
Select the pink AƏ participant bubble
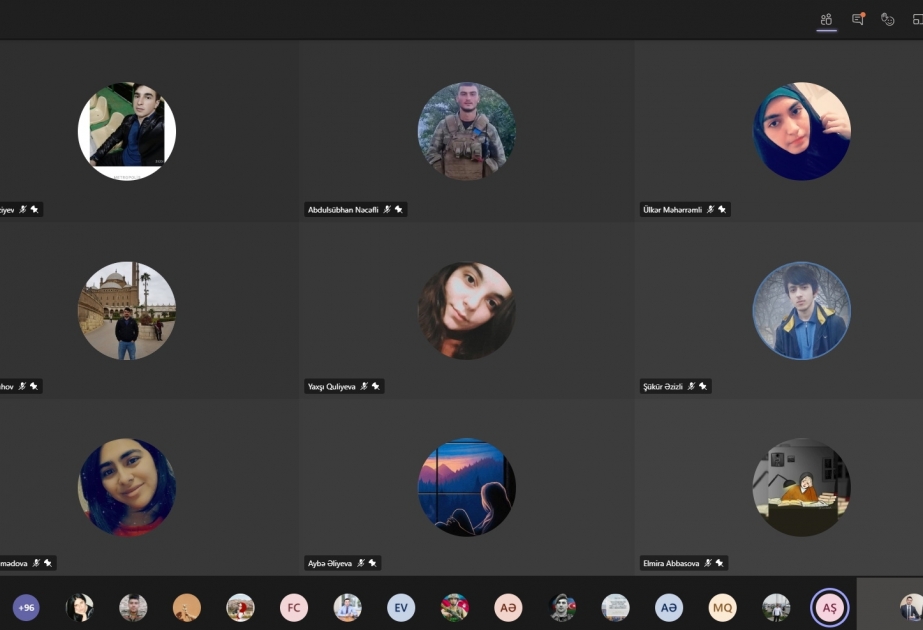pos(508,608)
